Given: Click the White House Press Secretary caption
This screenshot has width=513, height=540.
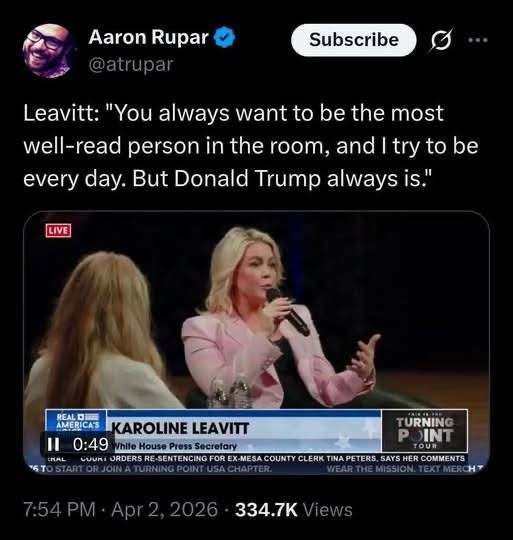Looking at the screenshot, I should click(176, 446).
